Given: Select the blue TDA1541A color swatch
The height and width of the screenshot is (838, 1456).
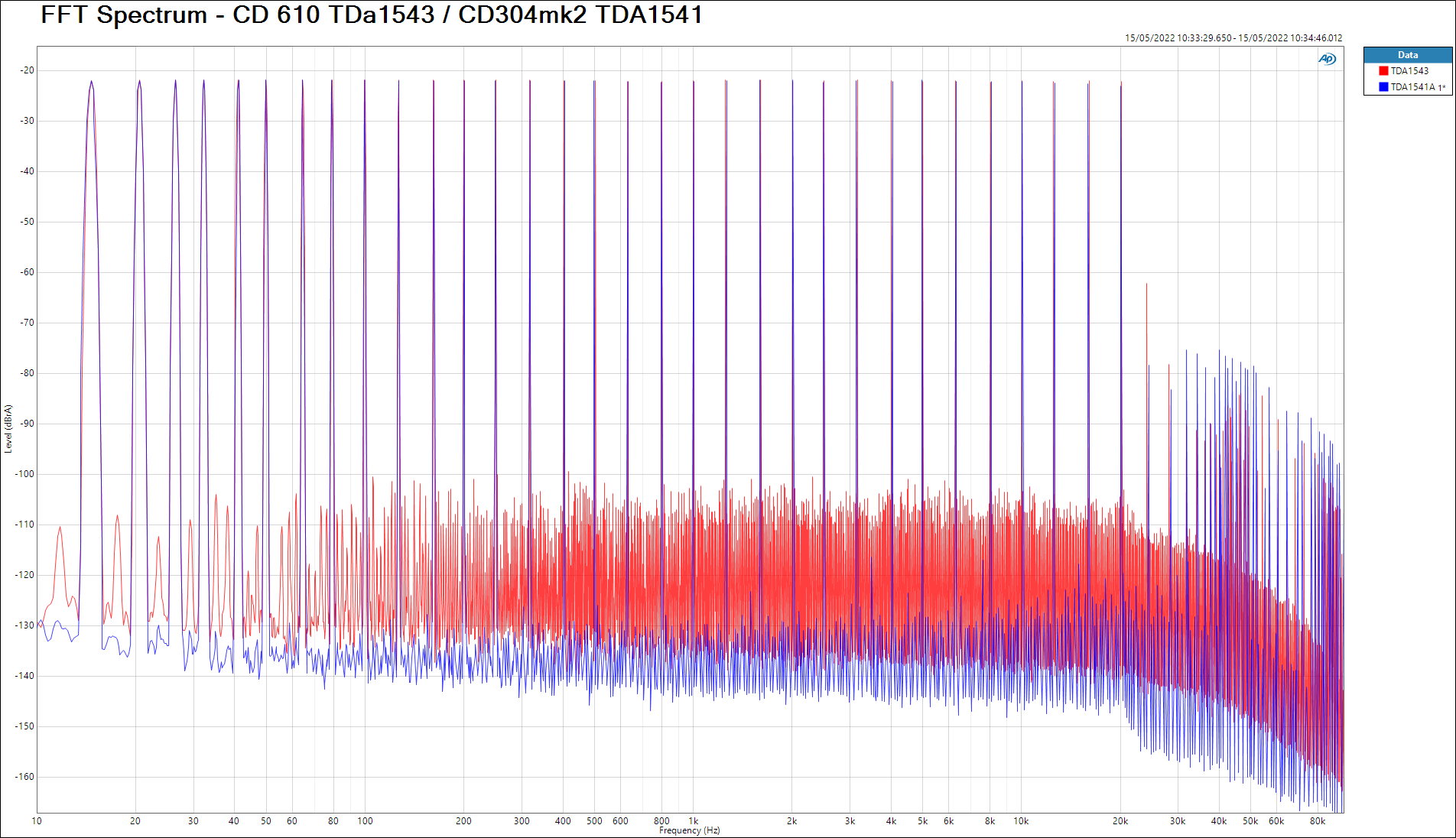Looking at the screenshot, I should pyautogui.click(x=1383, y=87).
